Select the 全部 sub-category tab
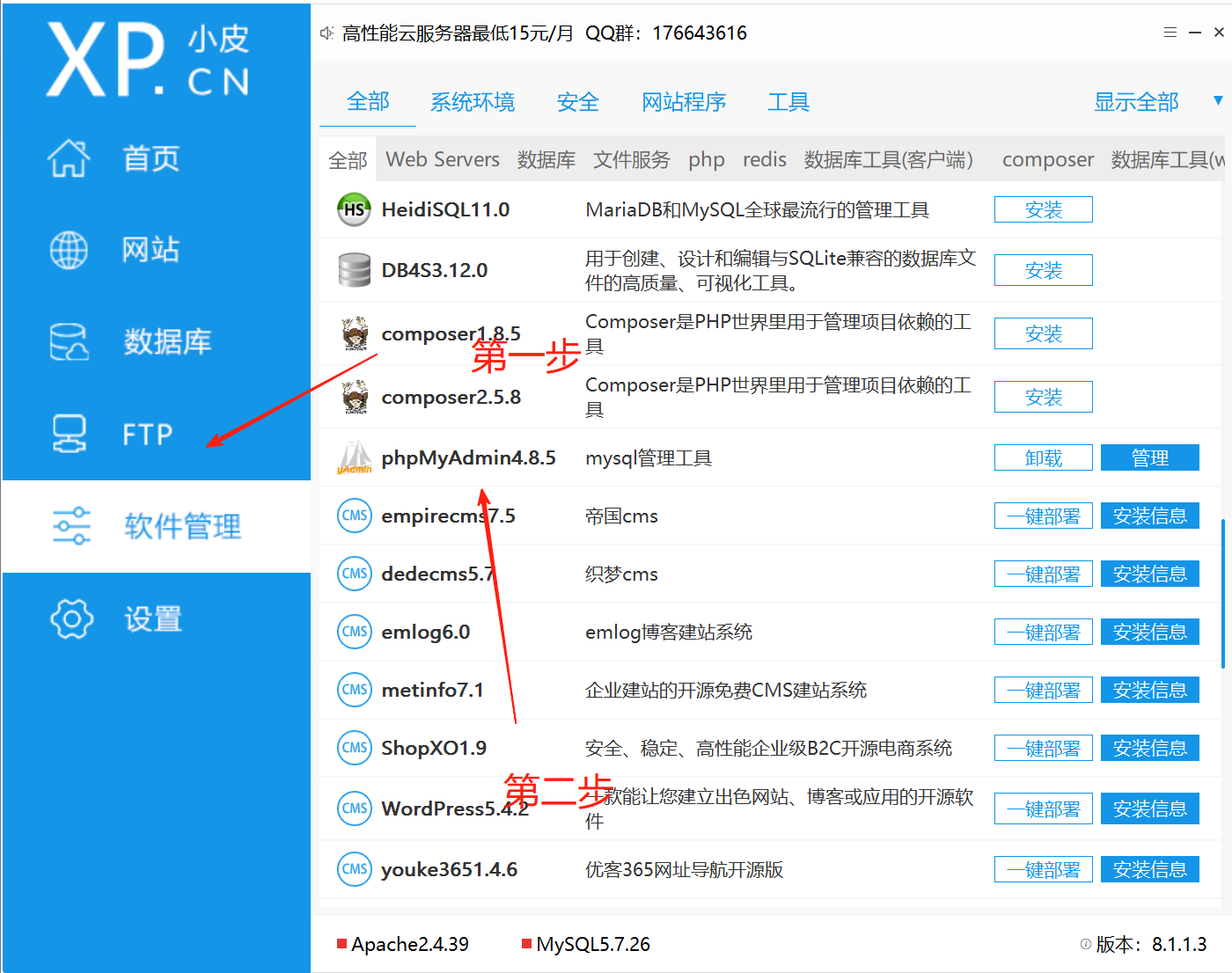This screenshot has height=973, width=1232. pos(348,160)
